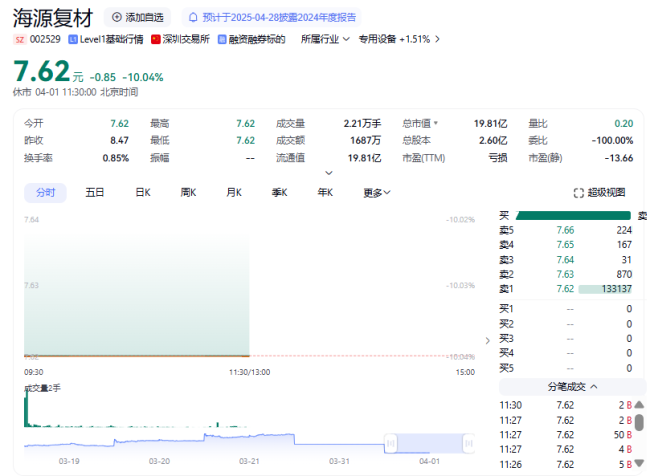This screenshot has height=476, width=650.
Task: Click right handle of range slider
Action: (469, 444)
